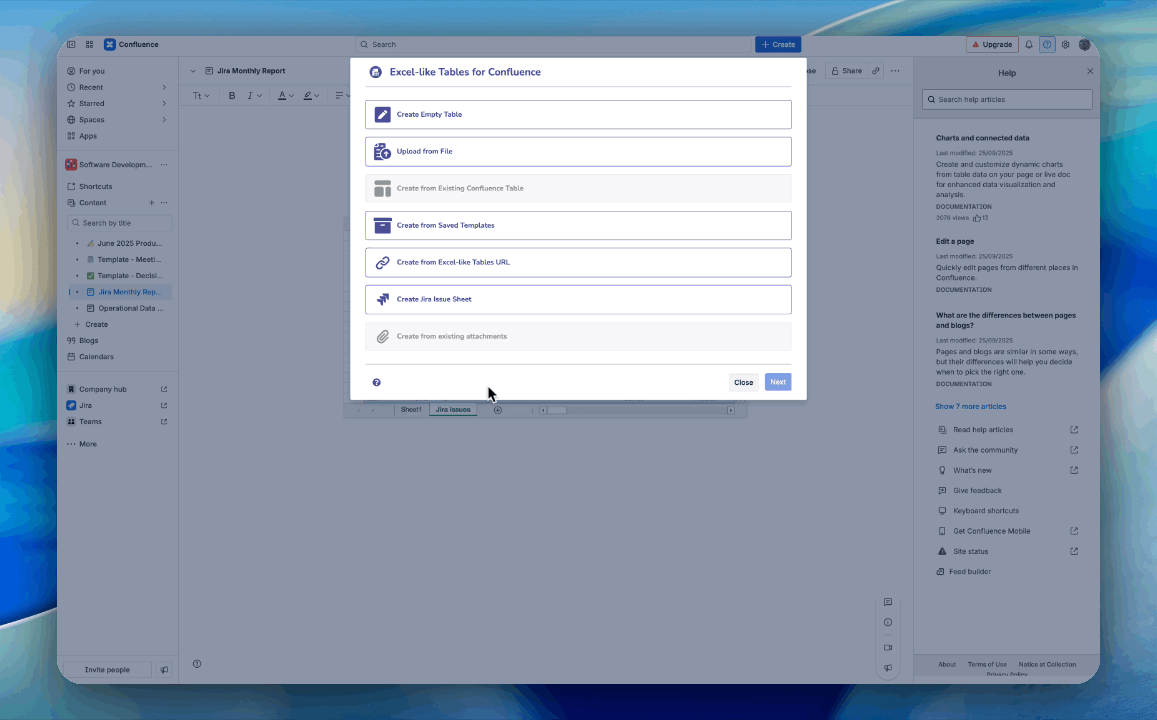The height and width of the screenshot is (720, 1157).
Task: Close the Excel-like Tables dialog with the Close button
Action: 743,382
